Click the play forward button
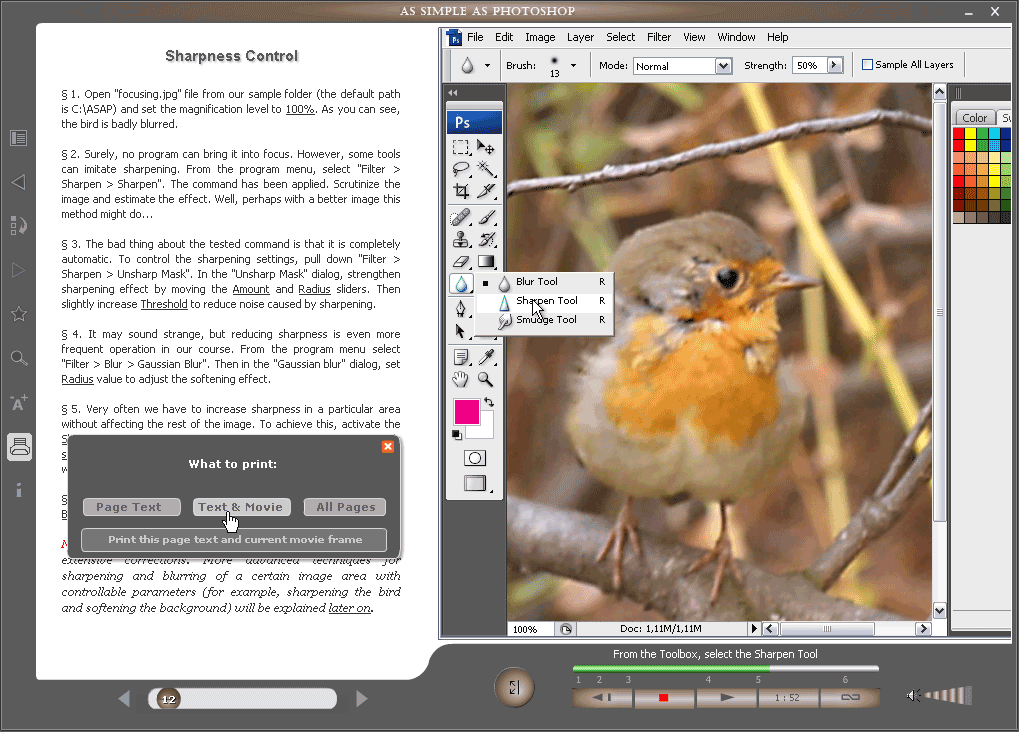This screenshot has width=1019, height=732. [727, 698]
